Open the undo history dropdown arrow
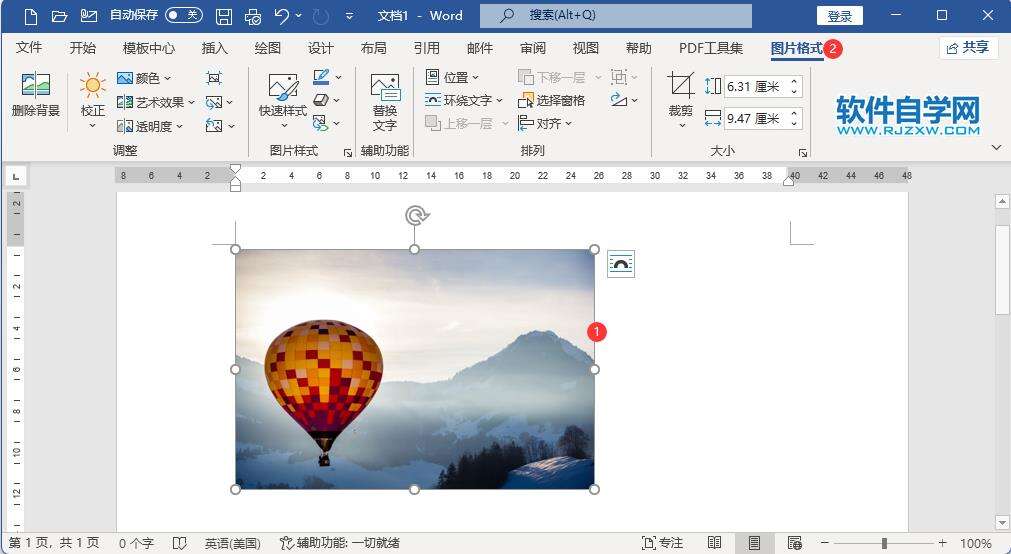This screenshot has width=1011, height=554. pyautogui.click(x=299, y=15)
